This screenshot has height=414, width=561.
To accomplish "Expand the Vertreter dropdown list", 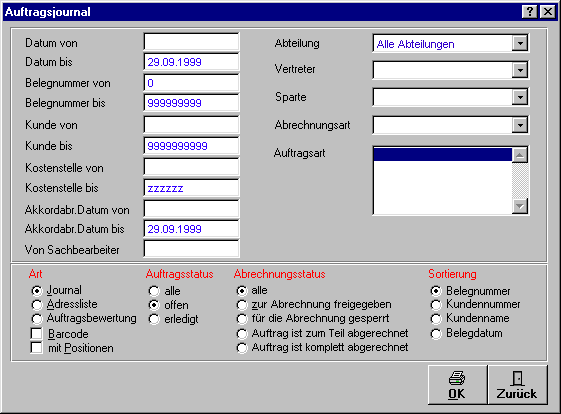I will click(x=520, y=70).
